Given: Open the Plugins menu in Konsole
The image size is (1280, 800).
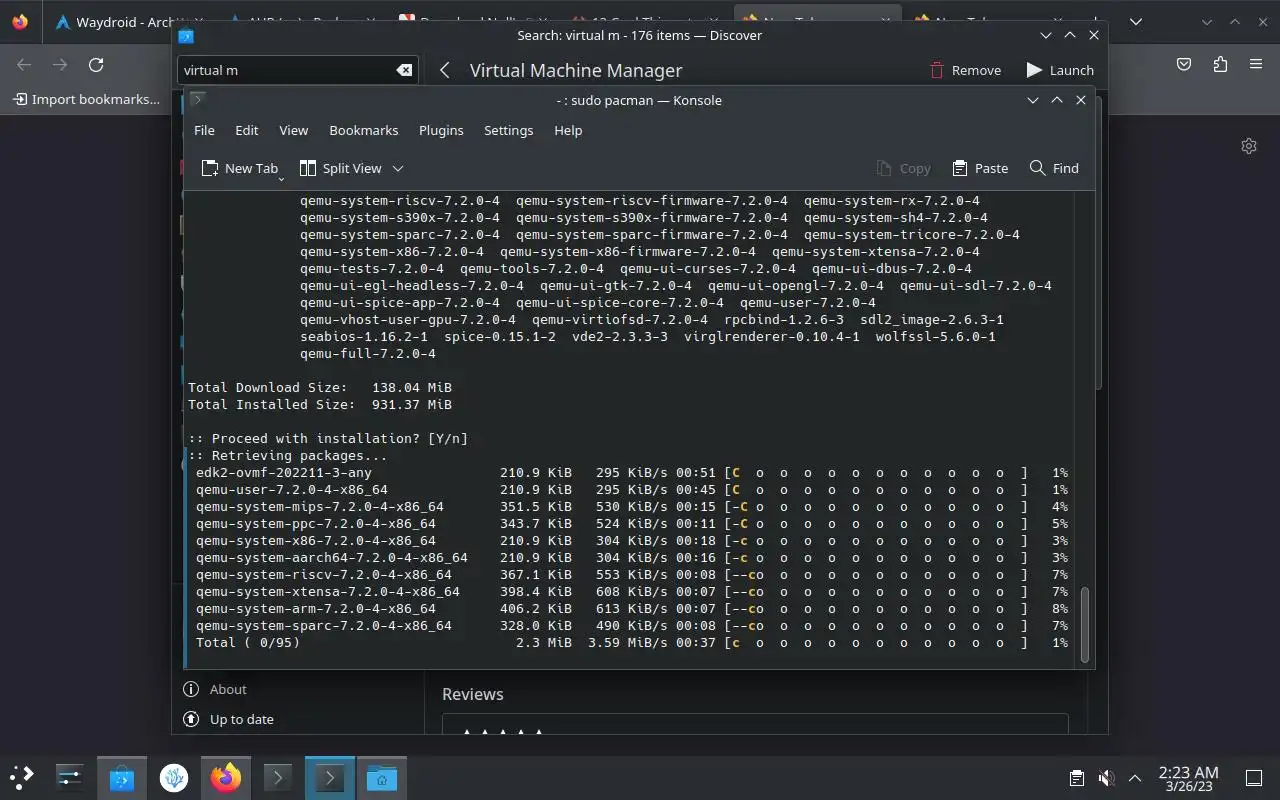Looking at the screenshot, I should coord(441,130).
